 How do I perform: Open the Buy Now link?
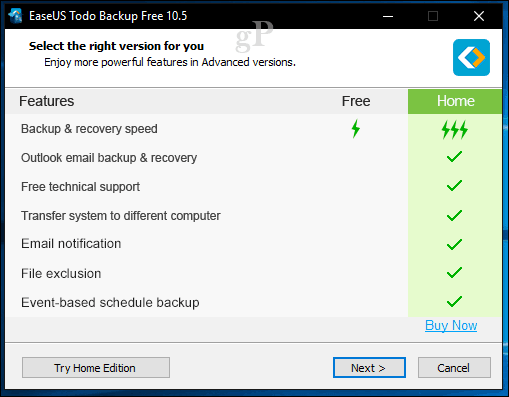click(x=451, y=325)
